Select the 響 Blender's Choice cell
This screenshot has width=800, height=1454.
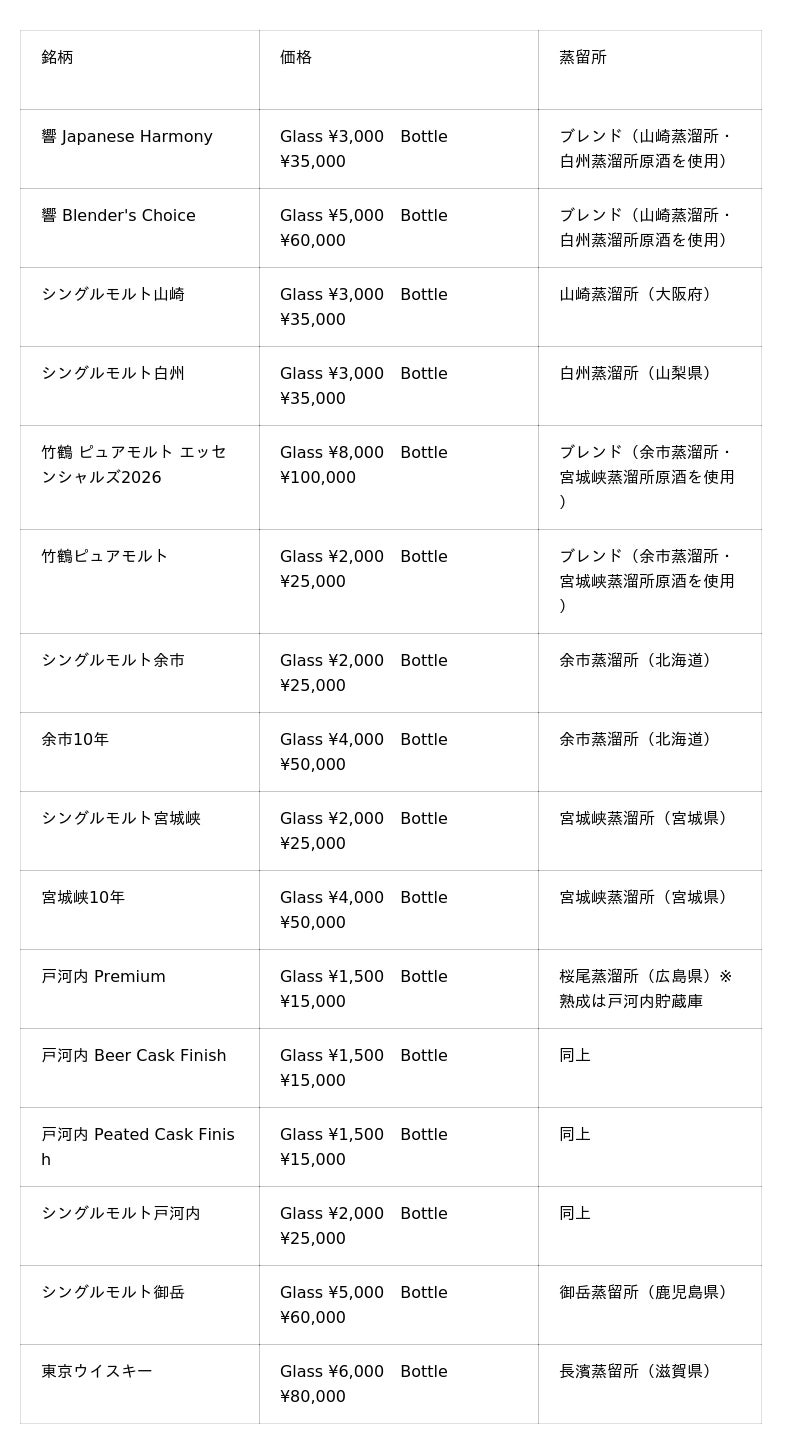(x=139, y=227)
